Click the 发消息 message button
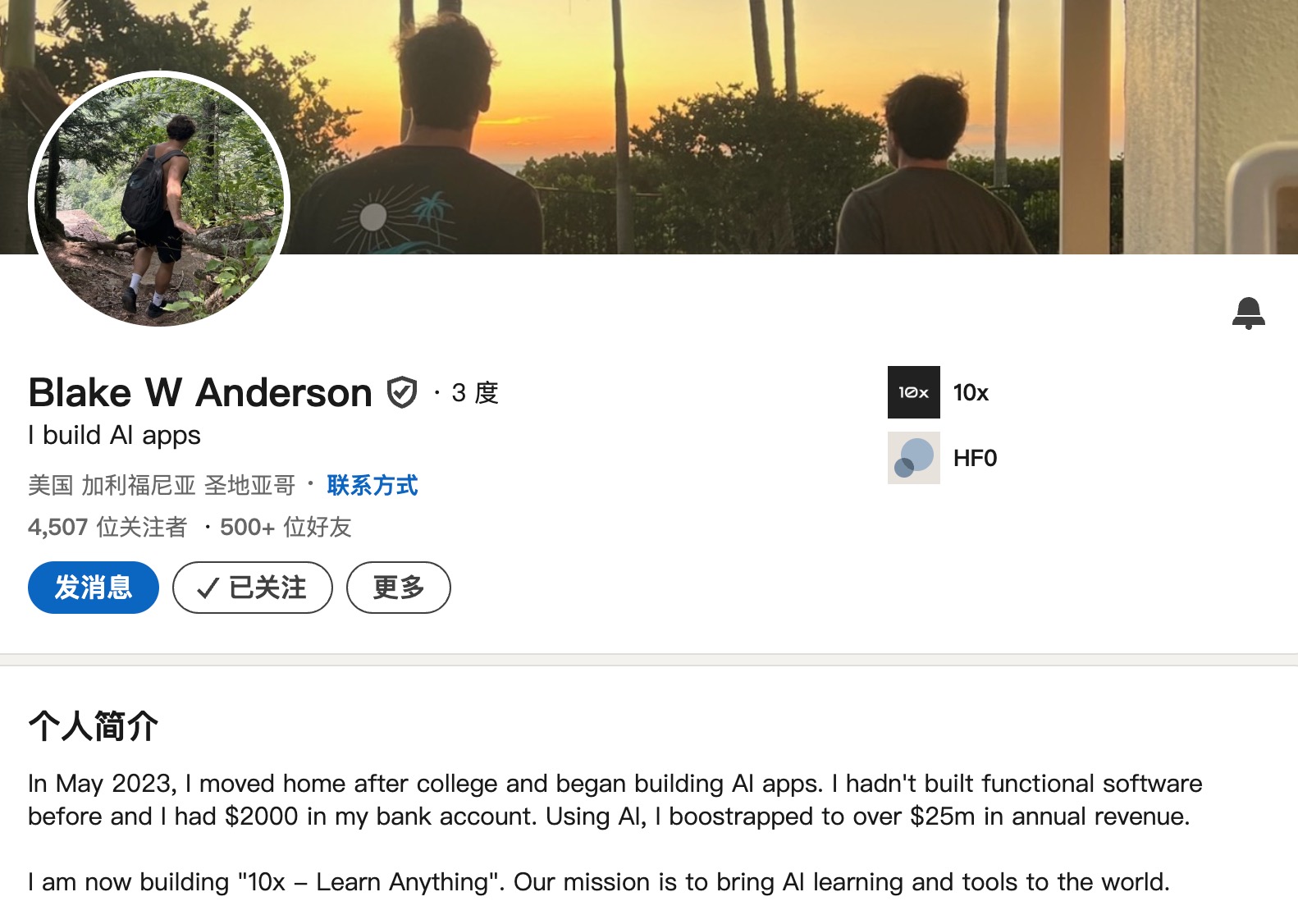 pos(94,588)
